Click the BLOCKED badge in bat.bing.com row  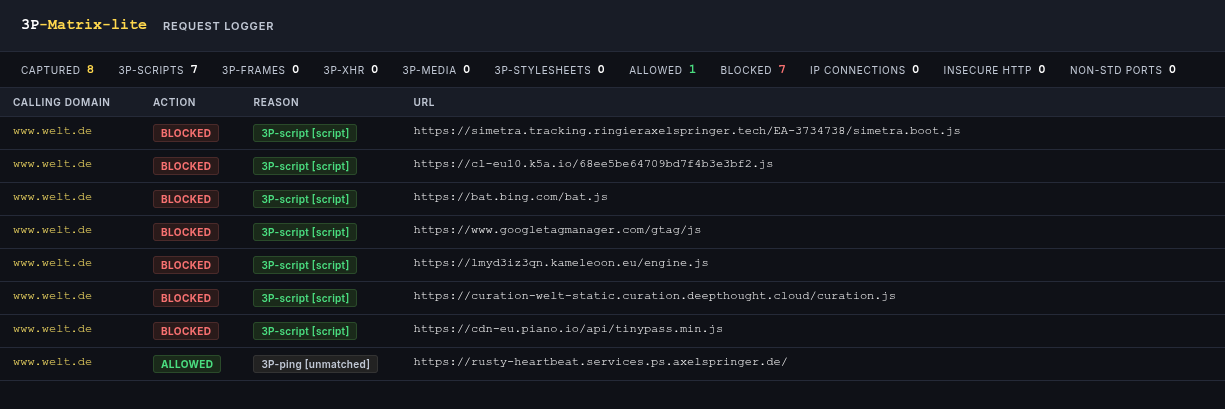pyautogui.click(x=186, y=199)
